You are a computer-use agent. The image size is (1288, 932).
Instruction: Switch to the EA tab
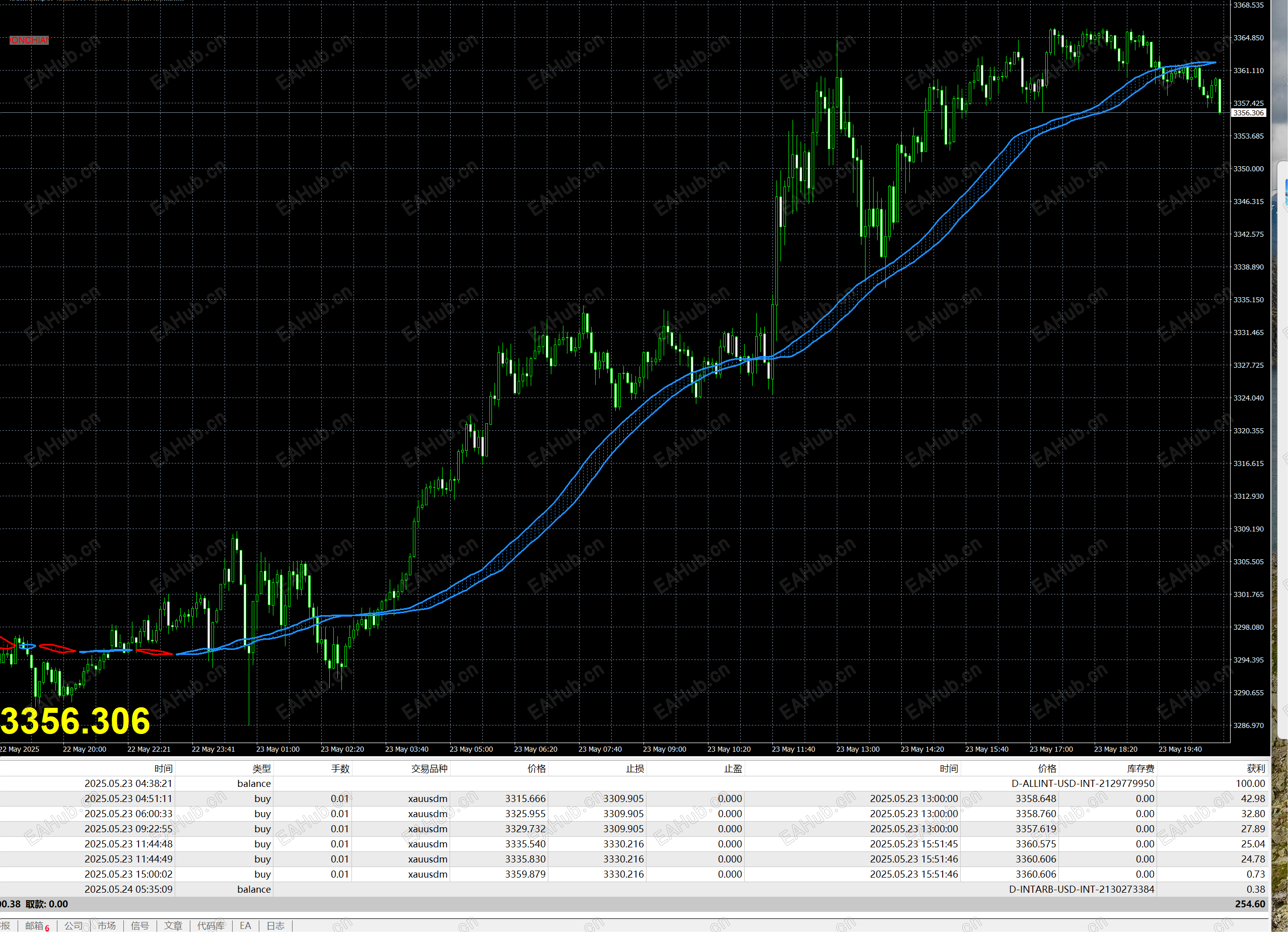(245, 926)
